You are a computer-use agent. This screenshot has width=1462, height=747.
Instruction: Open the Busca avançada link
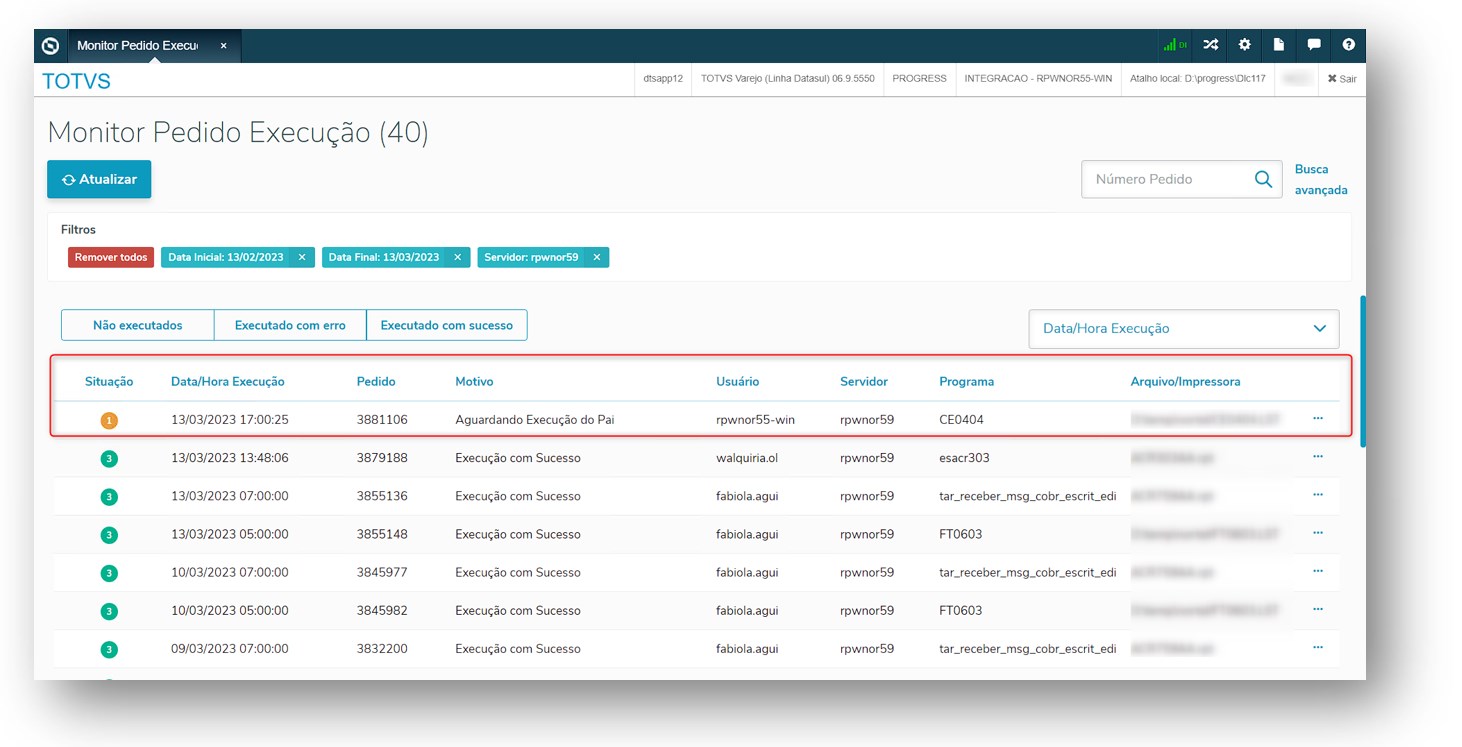coord(1320,180)
